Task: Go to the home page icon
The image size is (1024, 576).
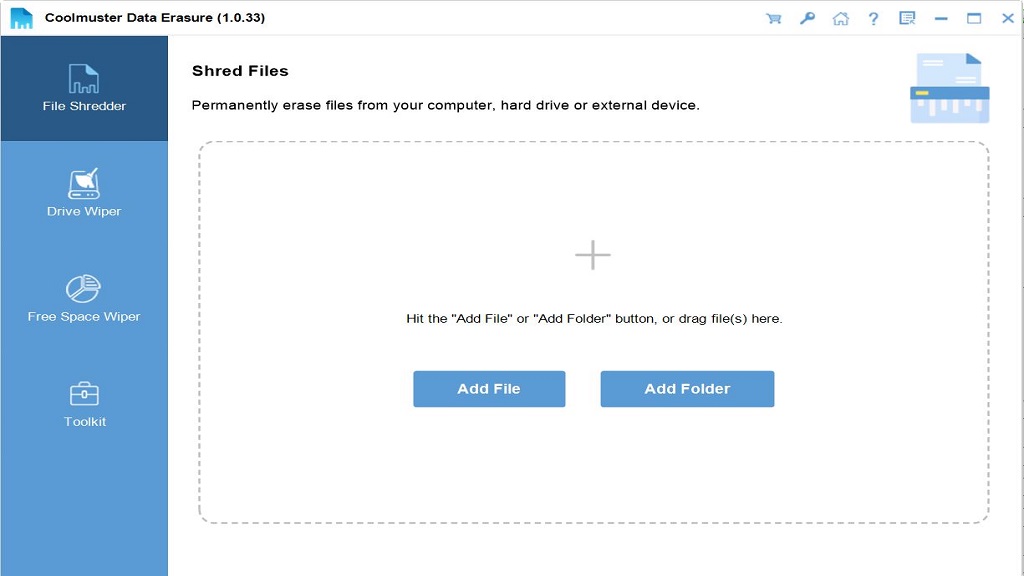Action: tap(841, 18)
